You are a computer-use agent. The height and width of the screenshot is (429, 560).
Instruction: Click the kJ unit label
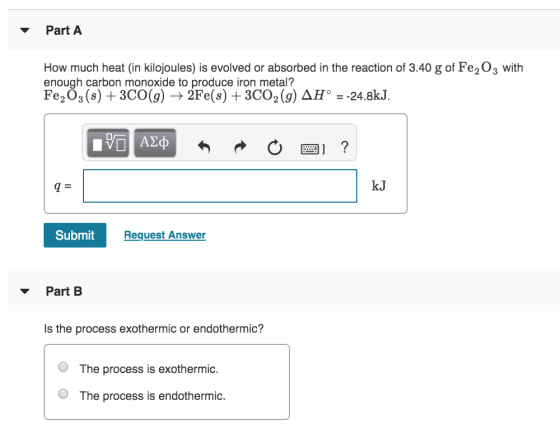pyautogui.click(x=379, y=186)
